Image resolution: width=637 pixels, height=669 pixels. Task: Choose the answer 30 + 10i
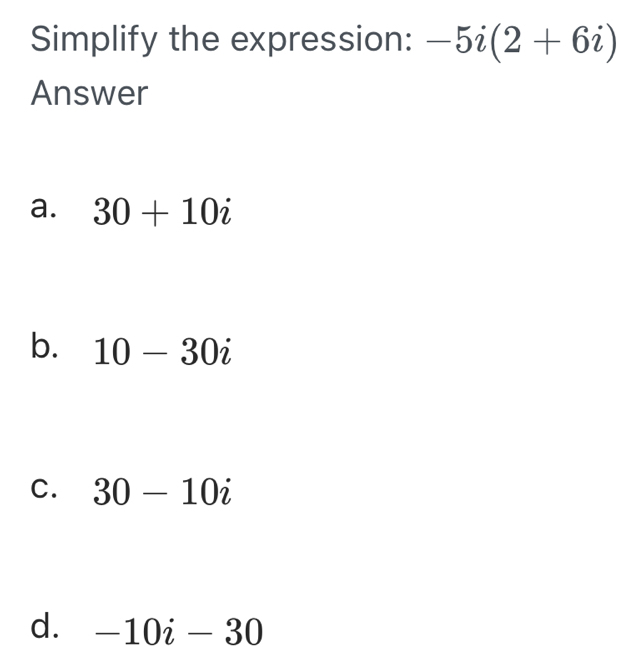pyautogui.click(x=163, y=212)
